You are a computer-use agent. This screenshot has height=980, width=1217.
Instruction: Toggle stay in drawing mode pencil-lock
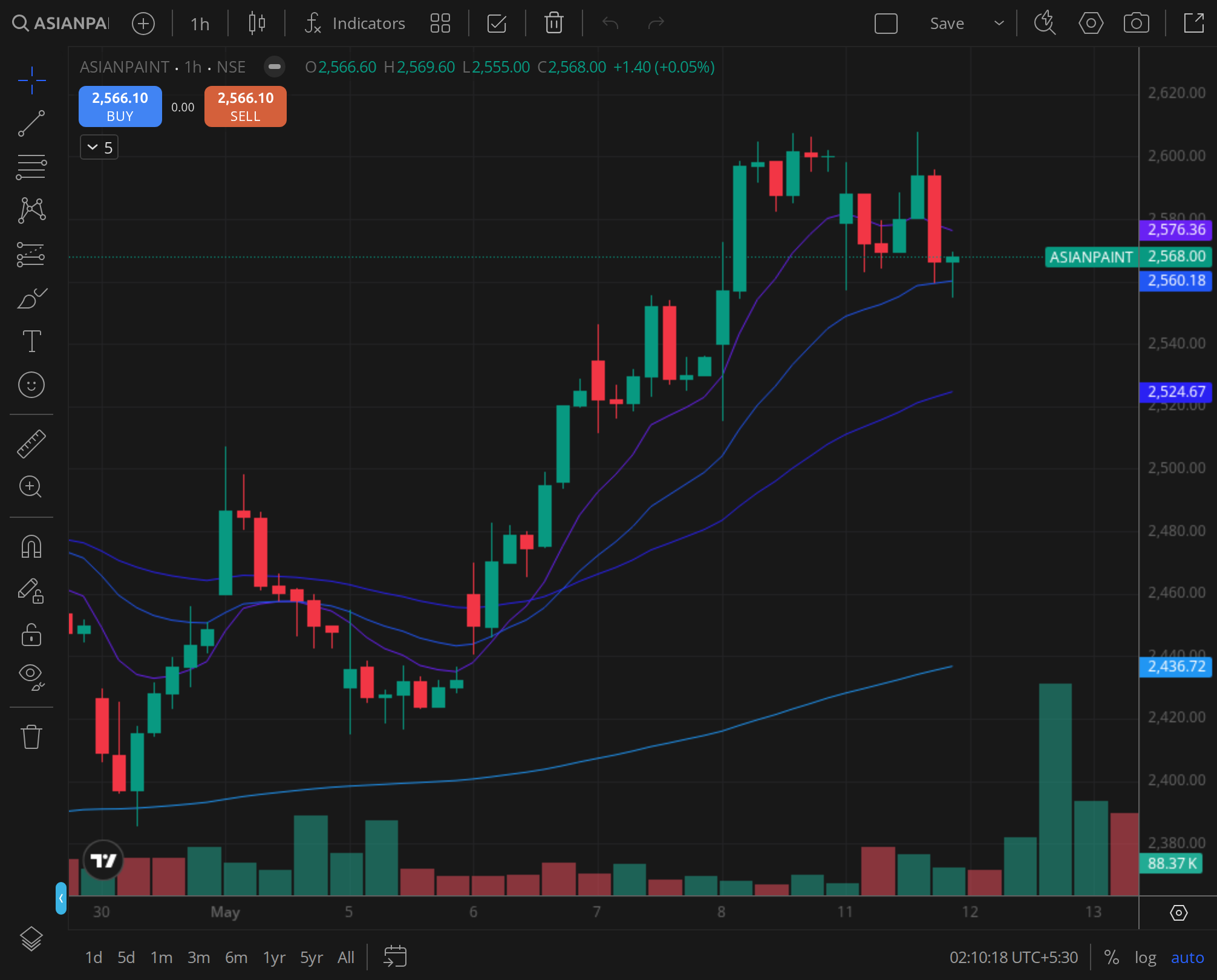pos(31,591)
